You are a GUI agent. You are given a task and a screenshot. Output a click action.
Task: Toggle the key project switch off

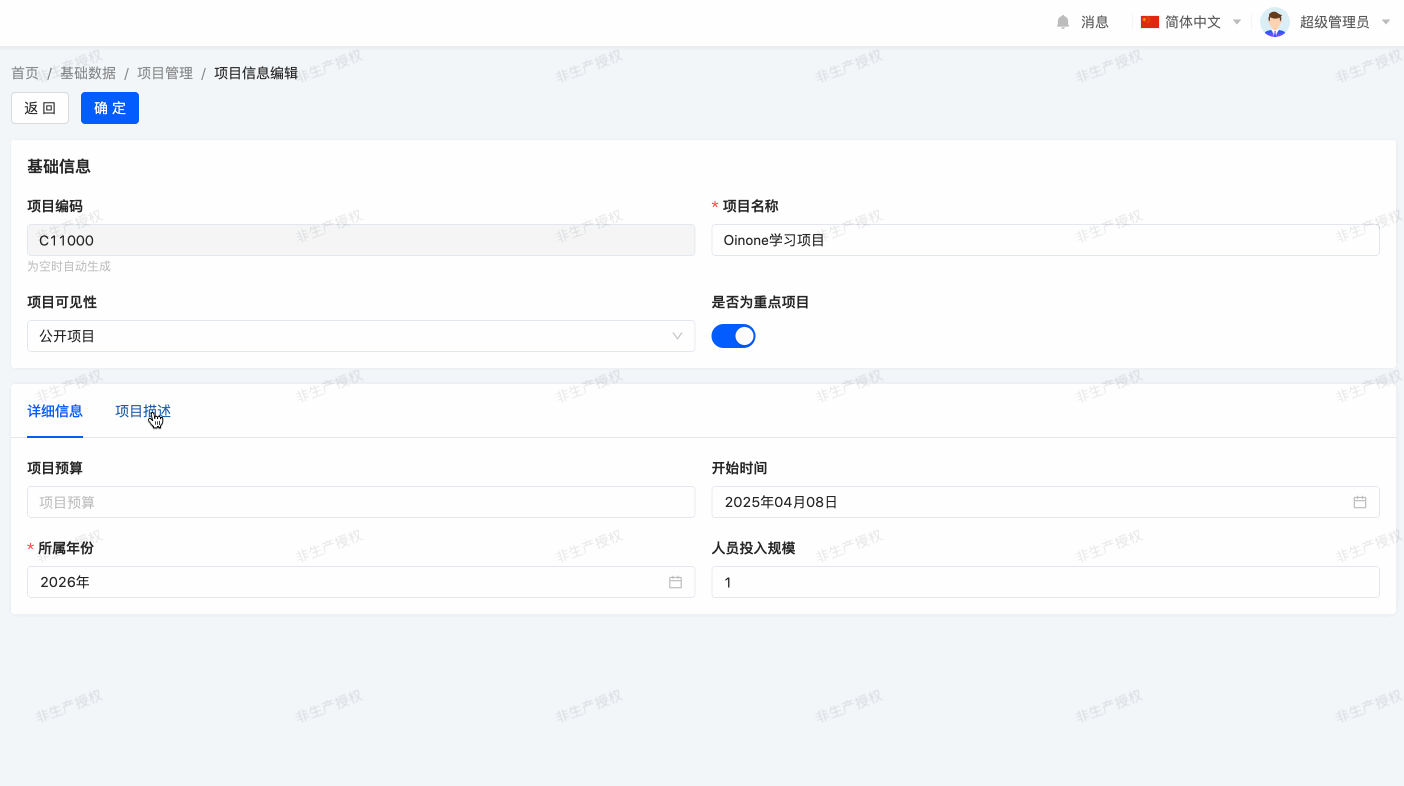733,336
